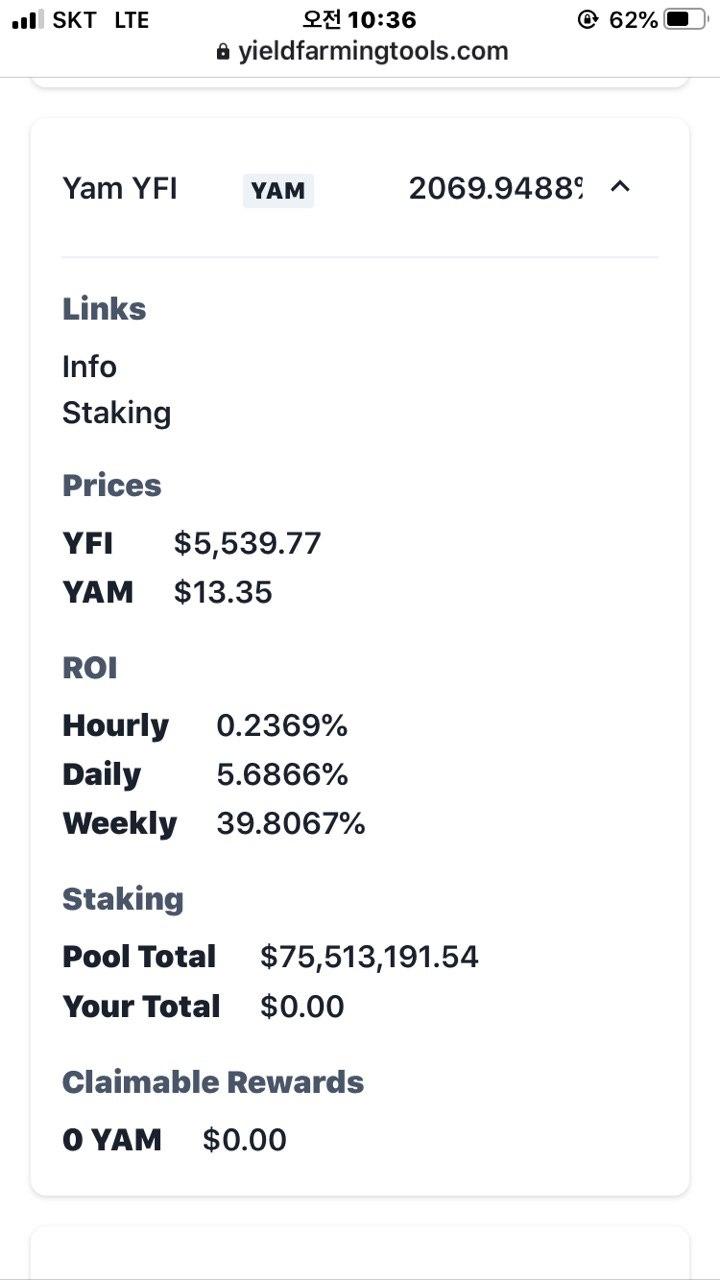Tap the yieldfarmingtools.com address text

[372, 52]
